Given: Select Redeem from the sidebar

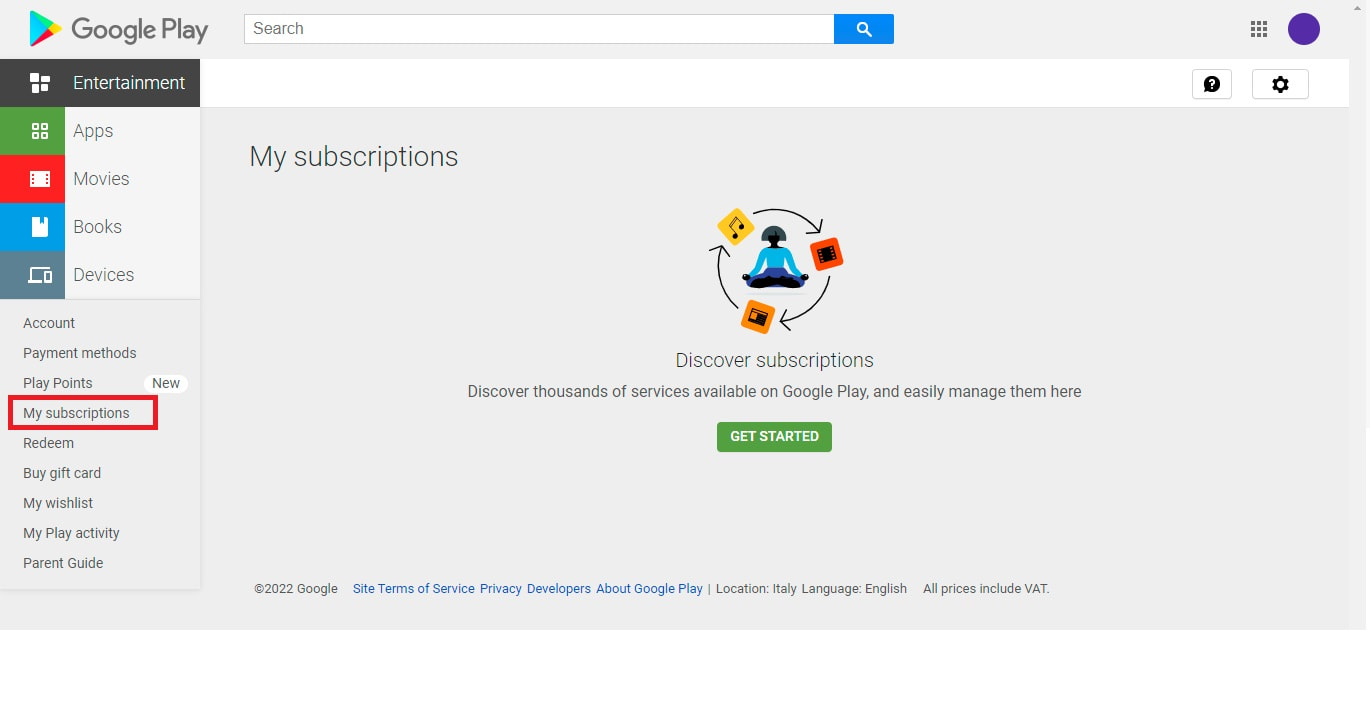Looking at the screenshot, I should pos(48,443).
